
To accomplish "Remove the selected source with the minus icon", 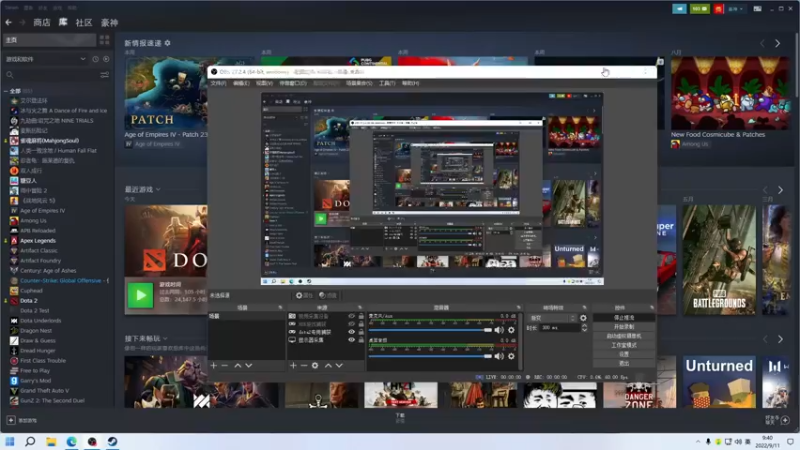I will pos(304,365).
